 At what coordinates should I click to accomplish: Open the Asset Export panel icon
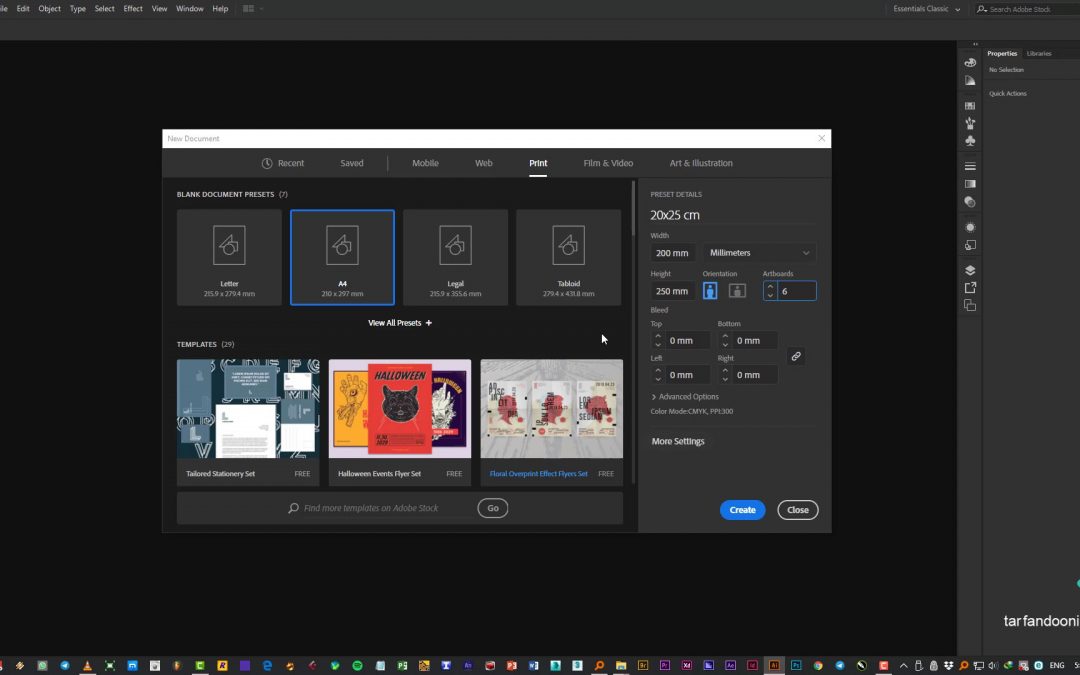tap(970, 288)
